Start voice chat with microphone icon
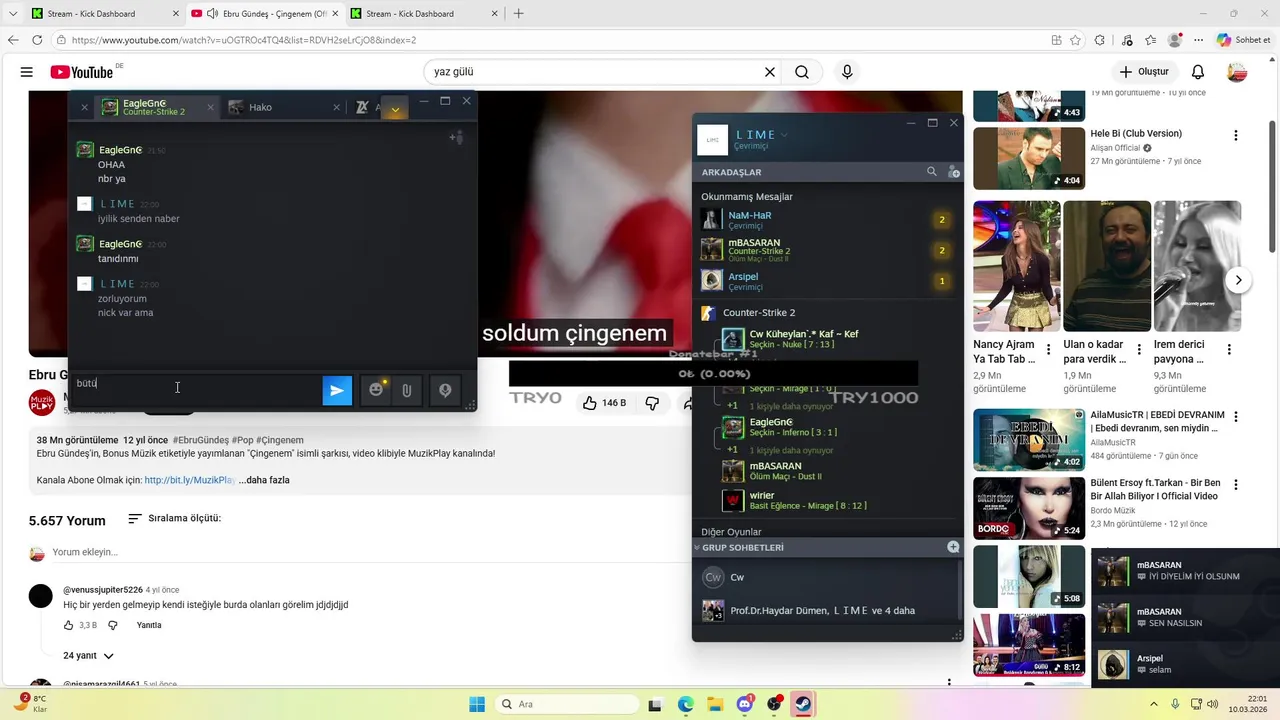The height and width of the screenshot is (720, 1280). (445, 390)
